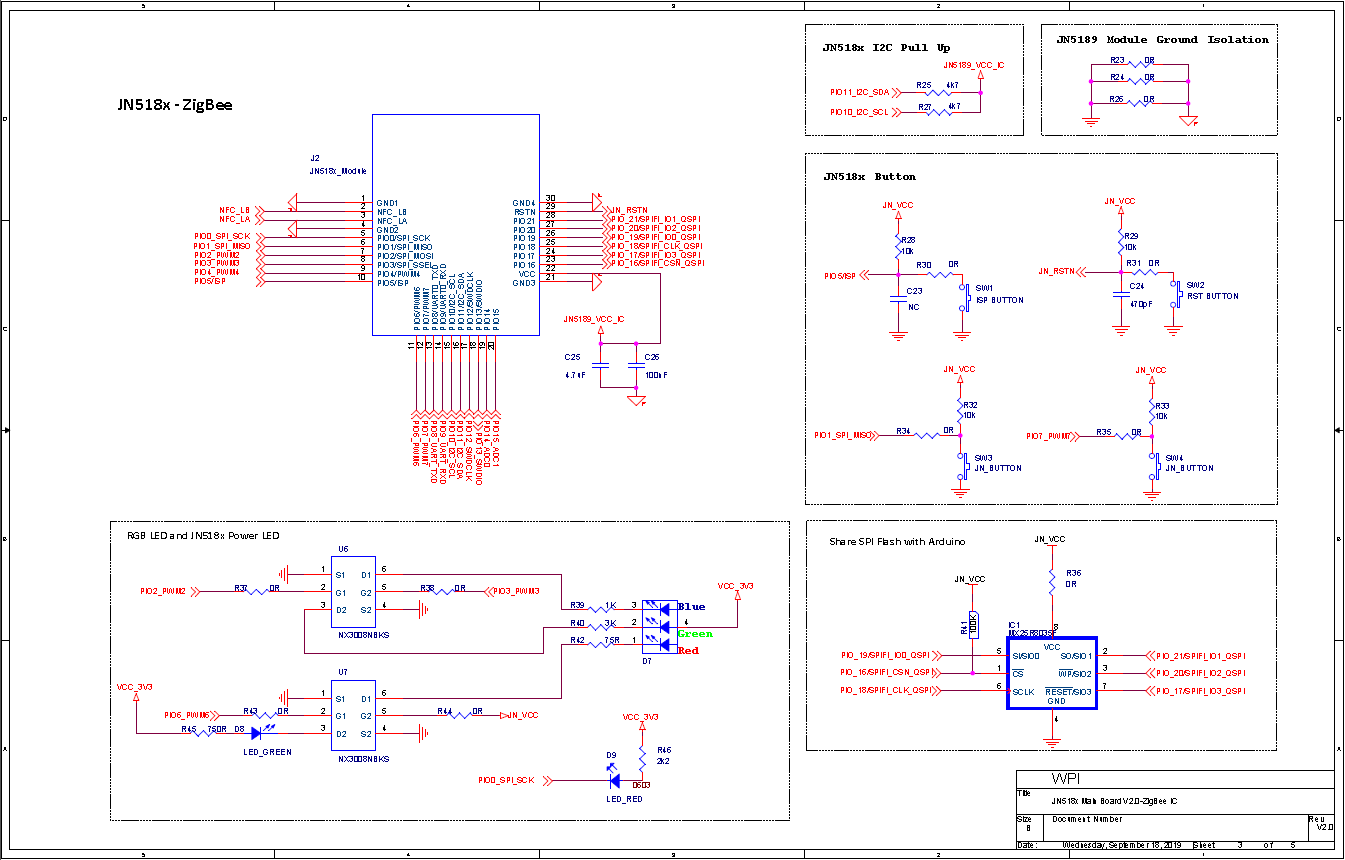Click the J2 JN518x module body
The image size is (1345, 860).
[456, 224]
